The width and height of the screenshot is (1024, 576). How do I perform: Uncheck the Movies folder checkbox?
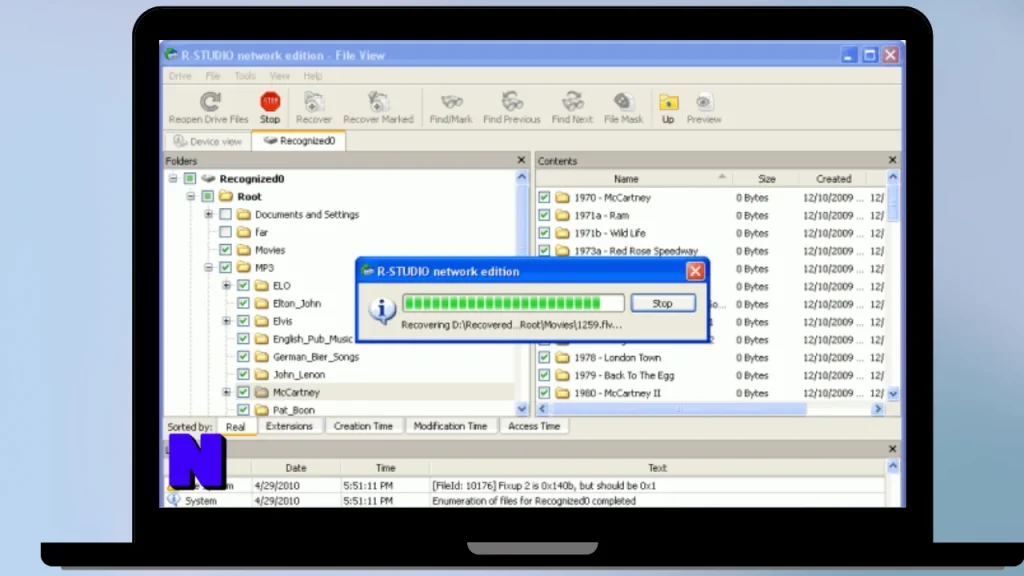coord(225,249)
